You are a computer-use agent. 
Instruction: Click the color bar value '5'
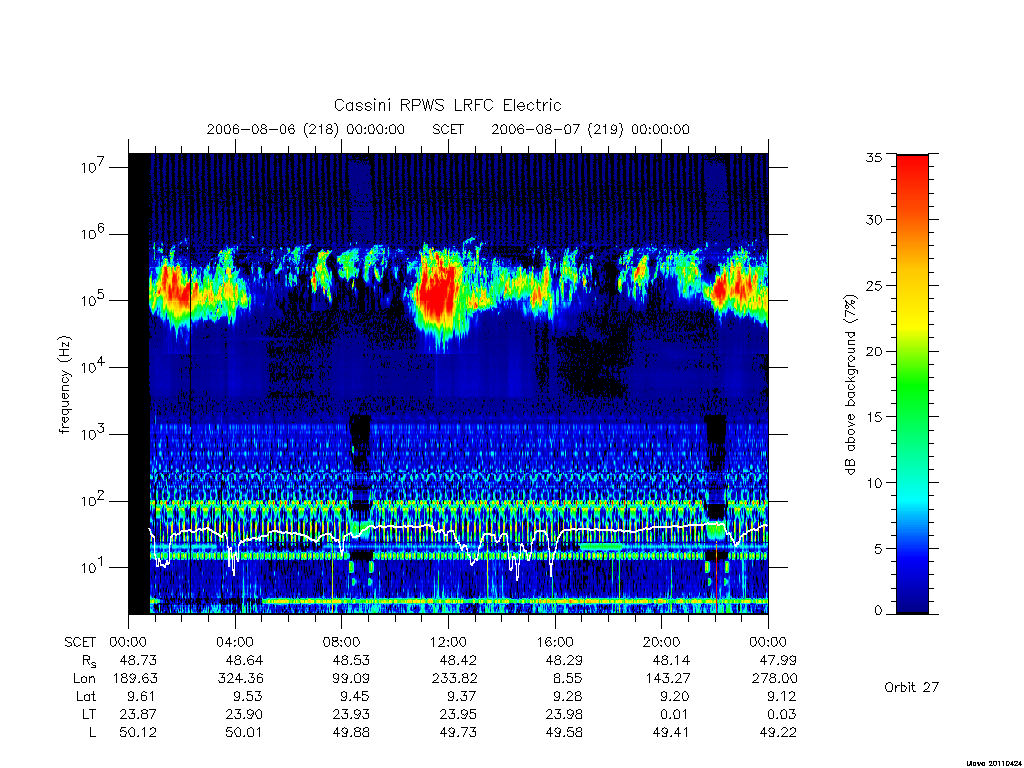pos(878,549)
